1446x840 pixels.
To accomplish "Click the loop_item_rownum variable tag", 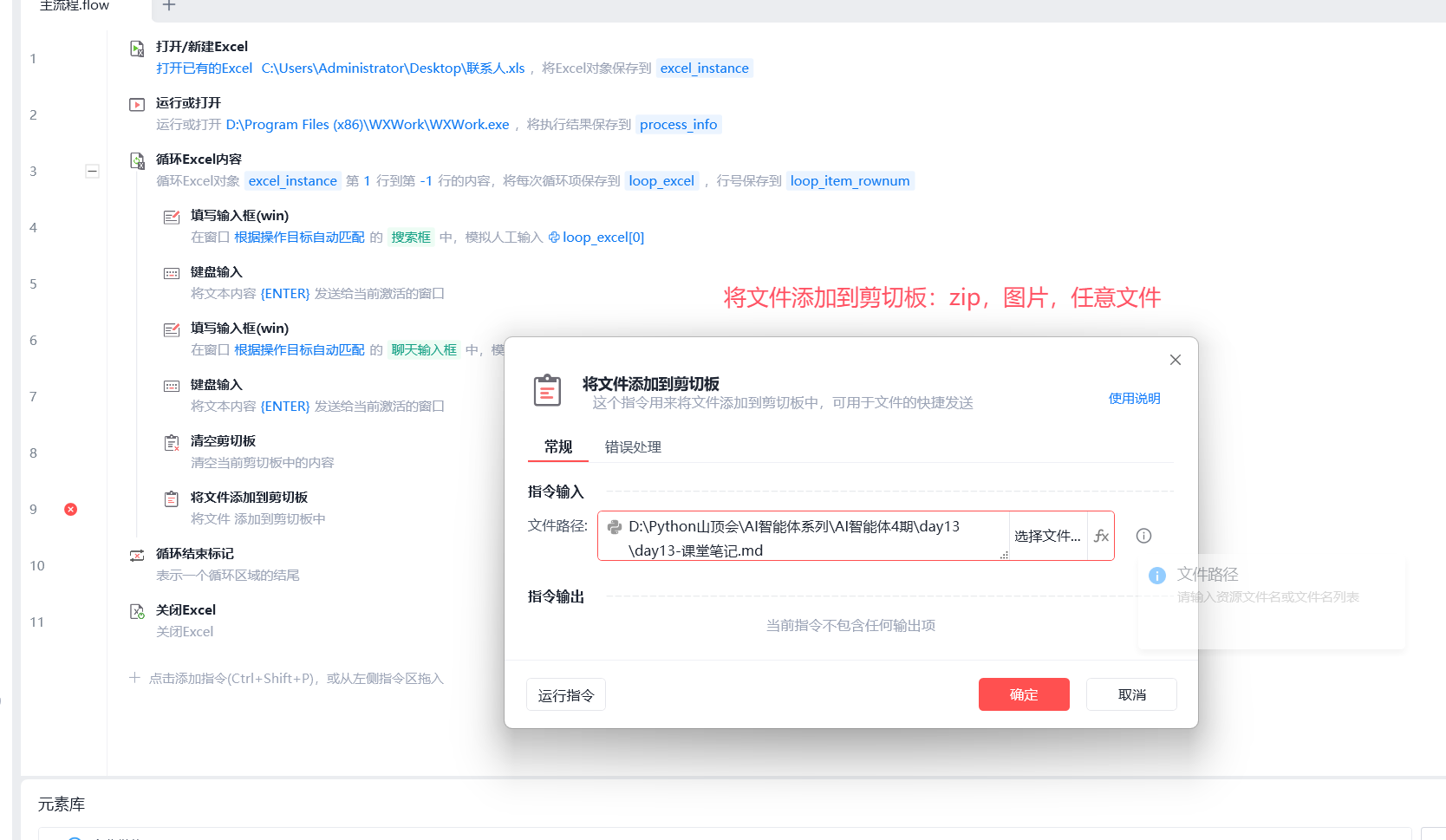I will (850, 181).
